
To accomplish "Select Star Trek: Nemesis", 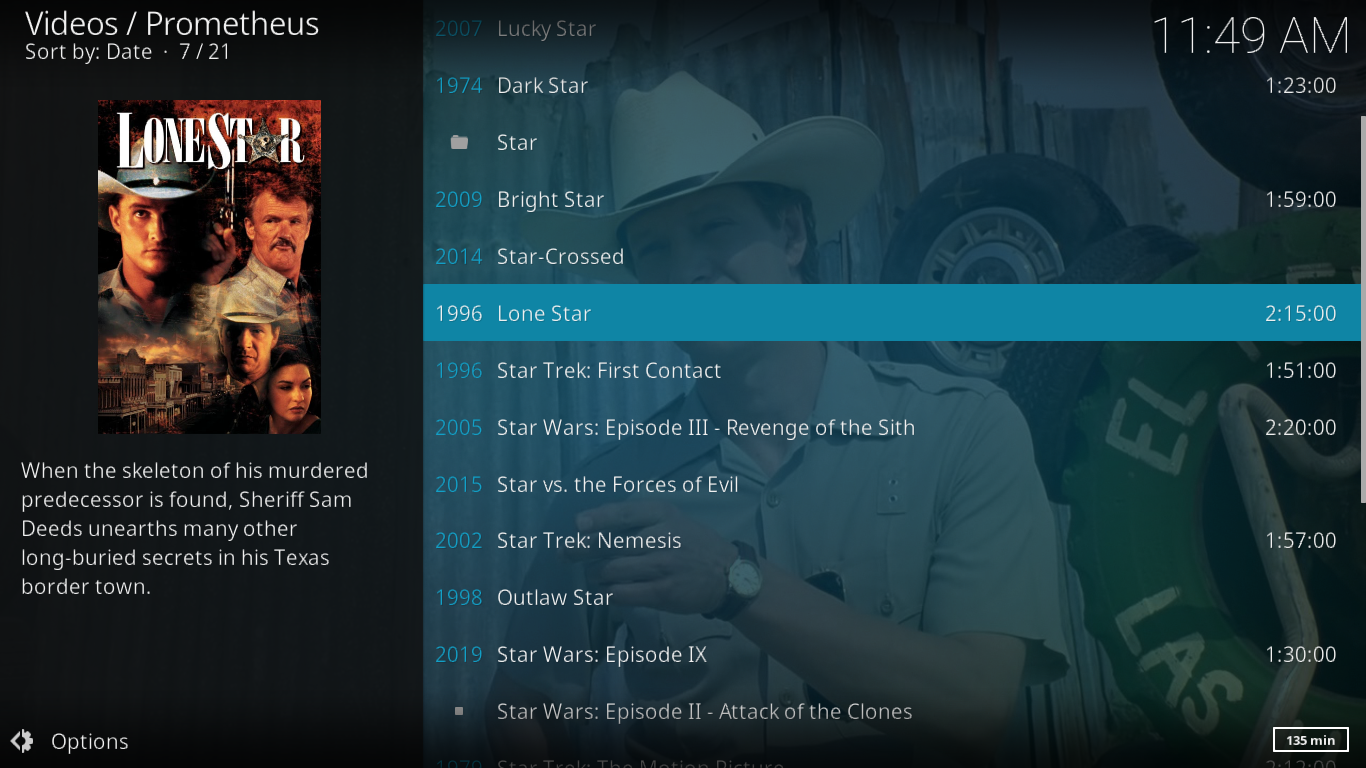I will [x=892, y=540].
